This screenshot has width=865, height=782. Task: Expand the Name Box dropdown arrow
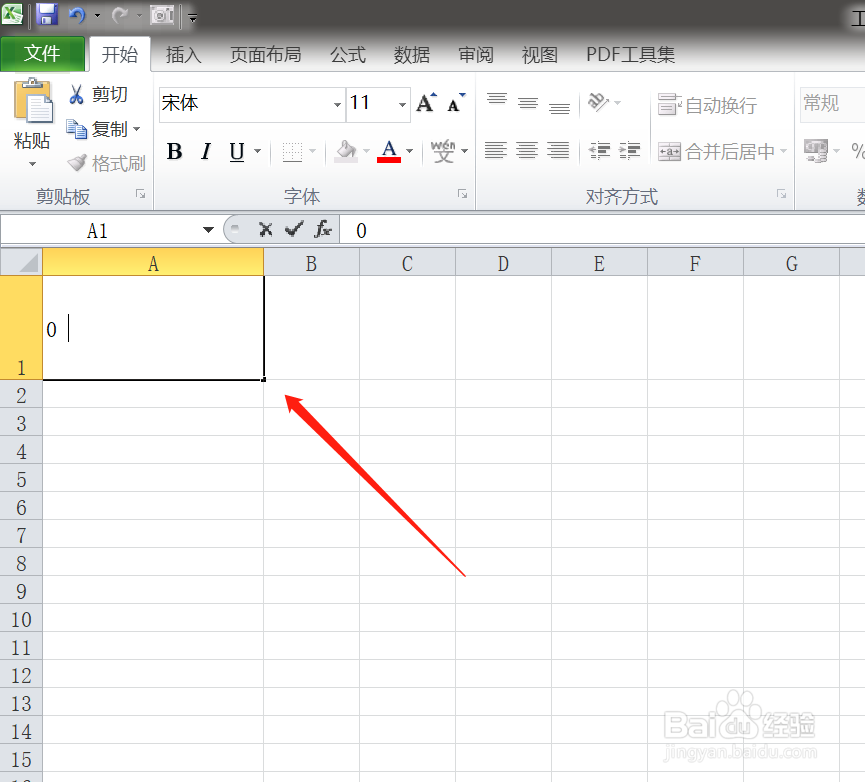coord(208,230)
